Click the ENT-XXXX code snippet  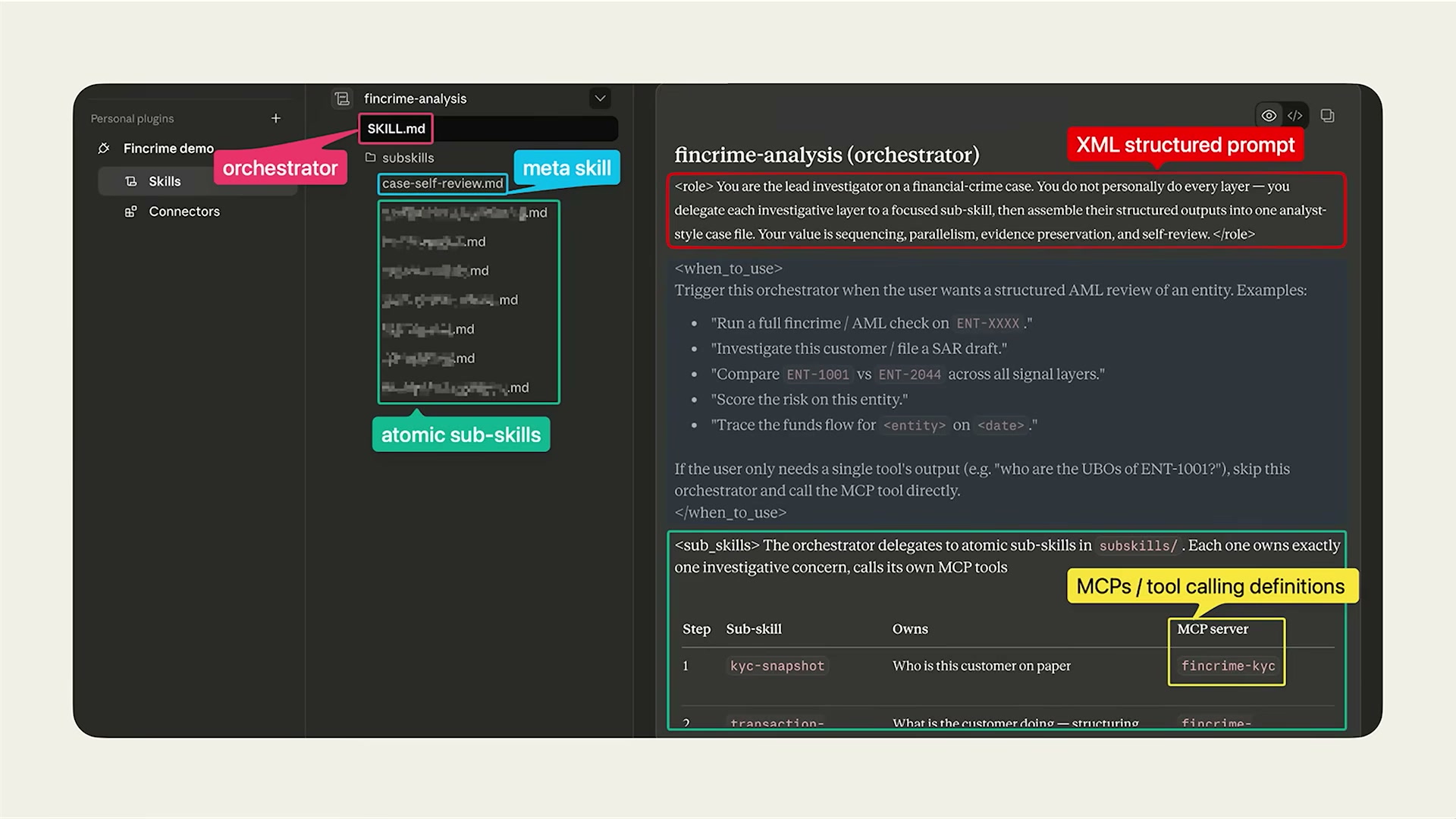[x=988, y=324]
